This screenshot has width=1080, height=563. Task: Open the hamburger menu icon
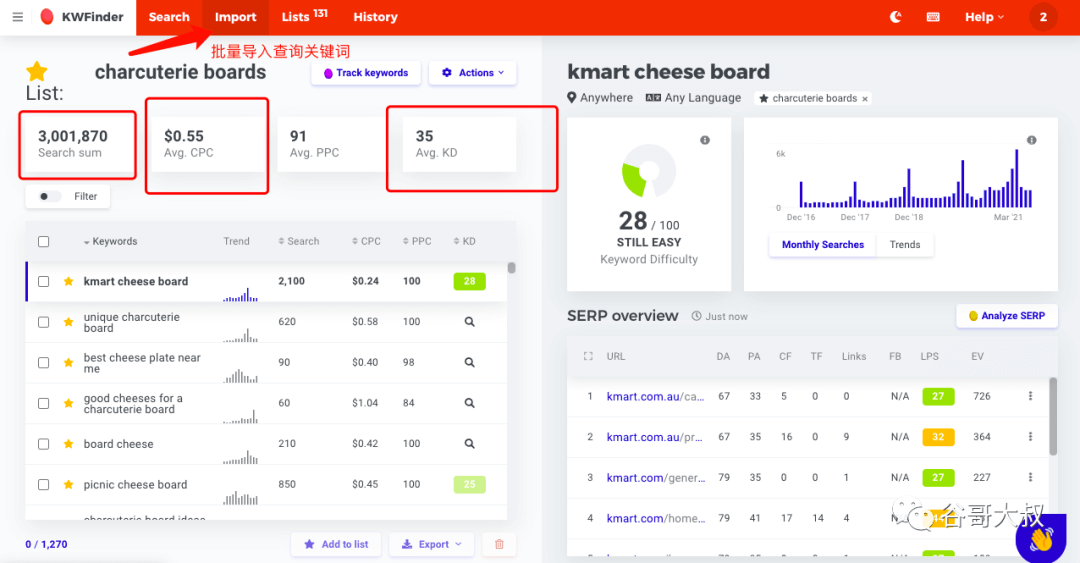[17, 17]
